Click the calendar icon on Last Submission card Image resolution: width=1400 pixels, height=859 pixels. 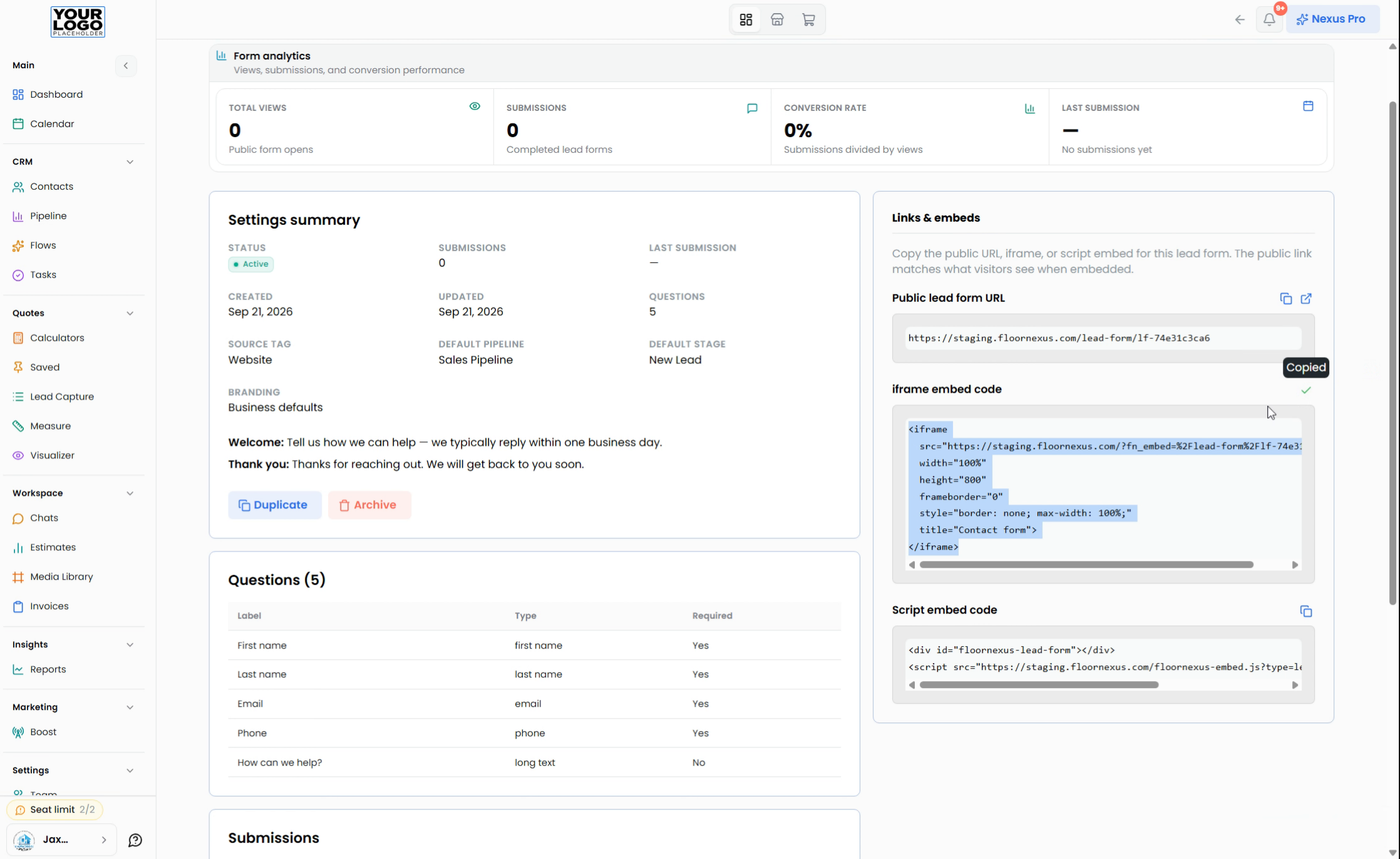click(1308, 106)
